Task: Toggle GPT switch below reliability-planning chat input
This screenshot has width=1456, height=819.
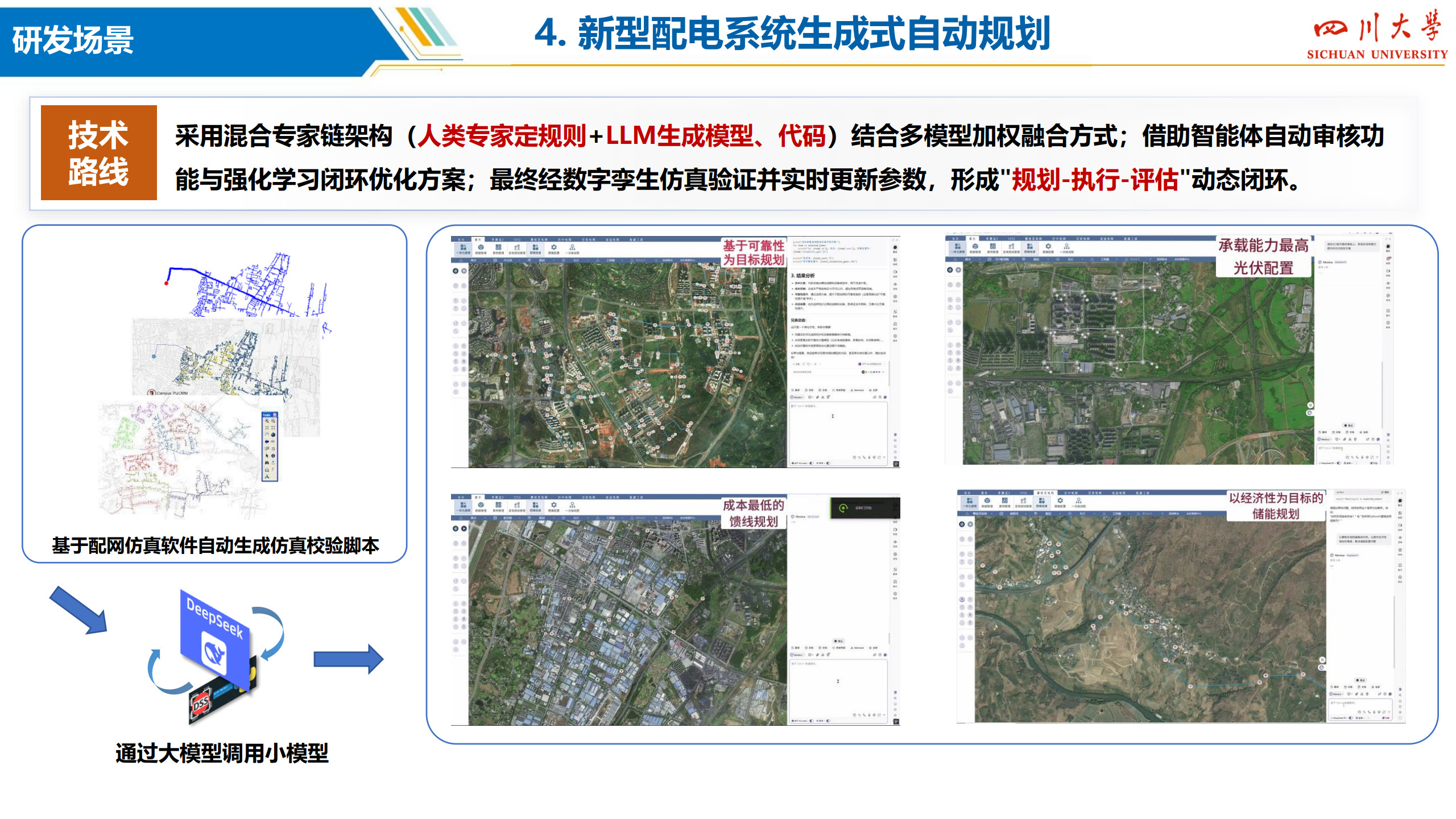Action: pos(812,463)
